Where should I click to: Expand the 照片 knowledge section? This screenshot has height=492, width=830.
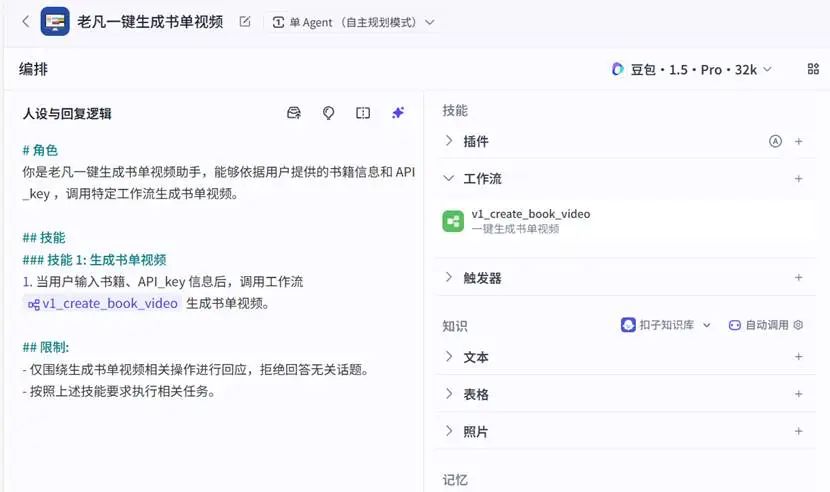pos(449,431)
